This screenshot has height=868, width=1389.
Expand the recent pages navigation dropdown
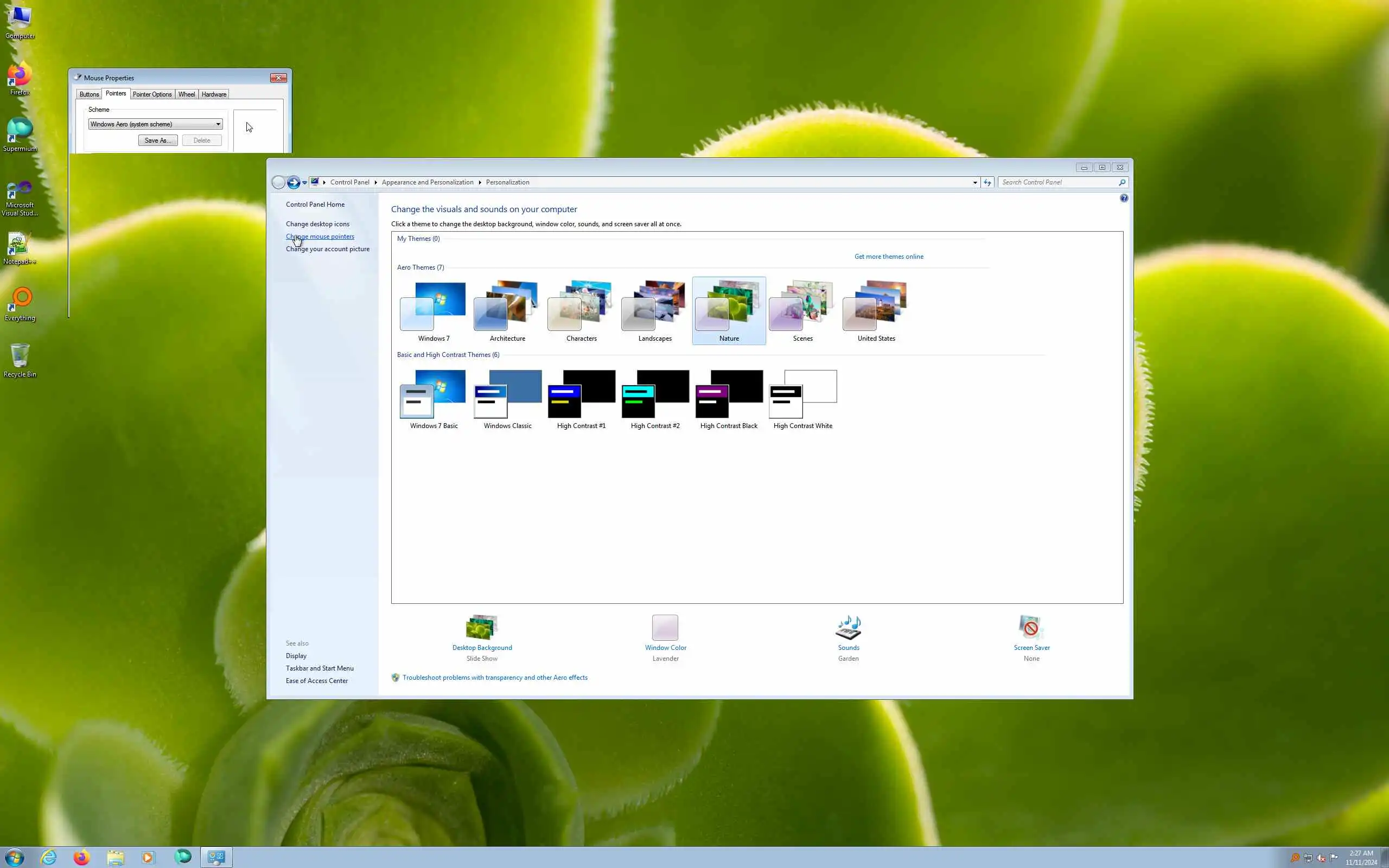305,183
